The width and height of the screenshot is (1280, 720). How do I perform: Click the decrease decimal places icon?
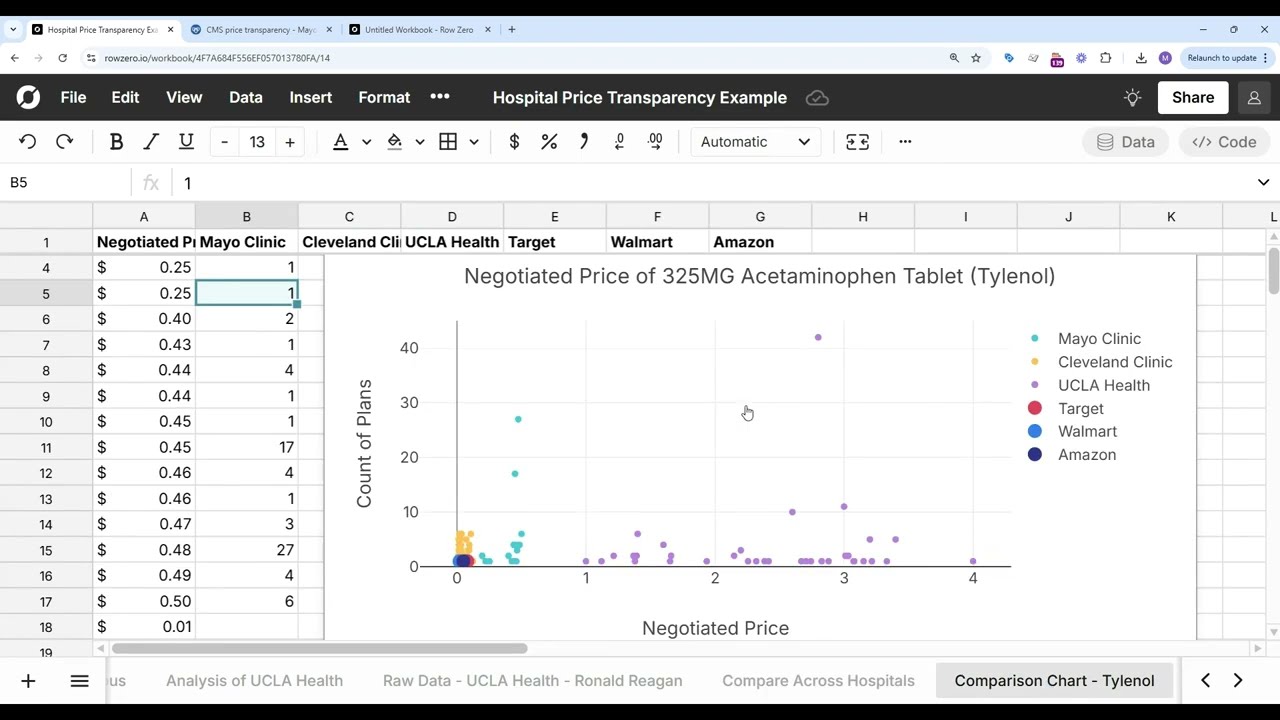620,142
